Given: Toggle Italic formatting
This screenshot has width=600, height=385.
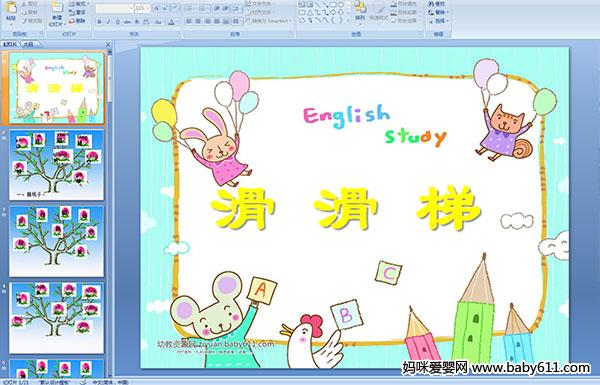Looking at the screenshot, I should point(108,22).
